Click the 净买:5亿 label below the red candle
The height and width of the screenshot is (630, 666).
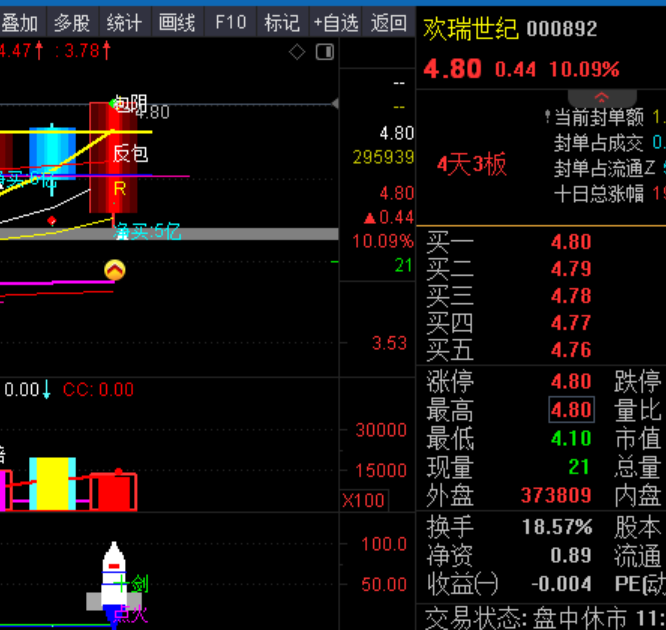click(147, 232)
